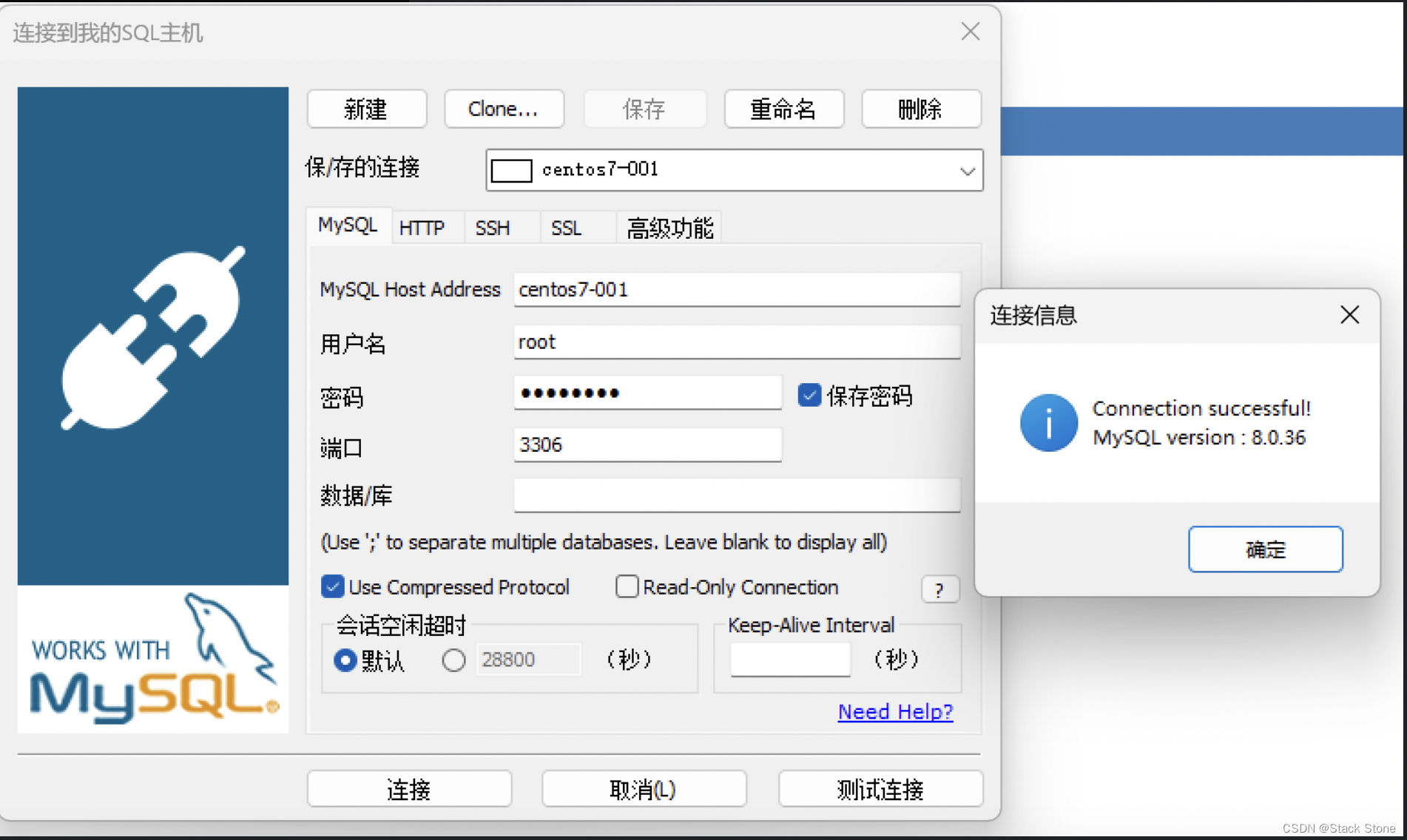Click the 重命名 (Rename) button
This screenshot has height=840, width=1407.
pos(783,109)
